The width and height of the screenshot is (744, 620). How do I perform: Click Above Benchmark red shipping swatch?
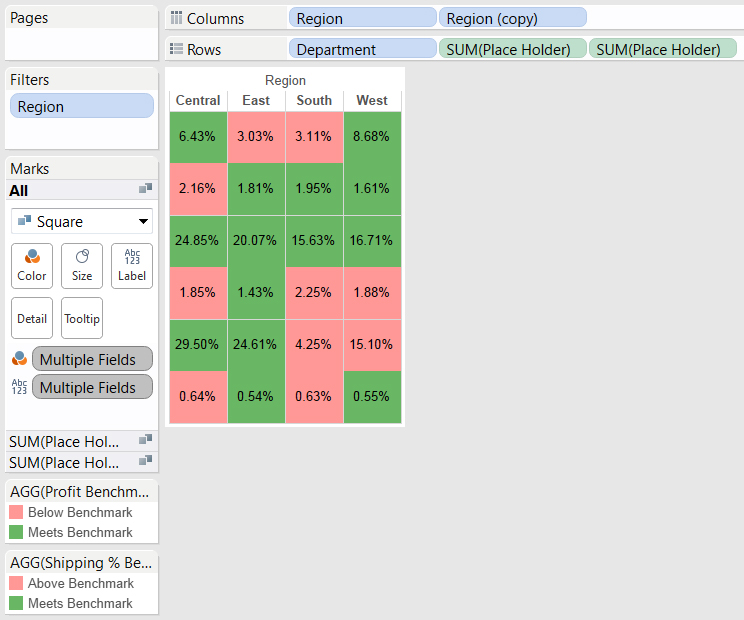pyautogui.click(x=16, y=583)
